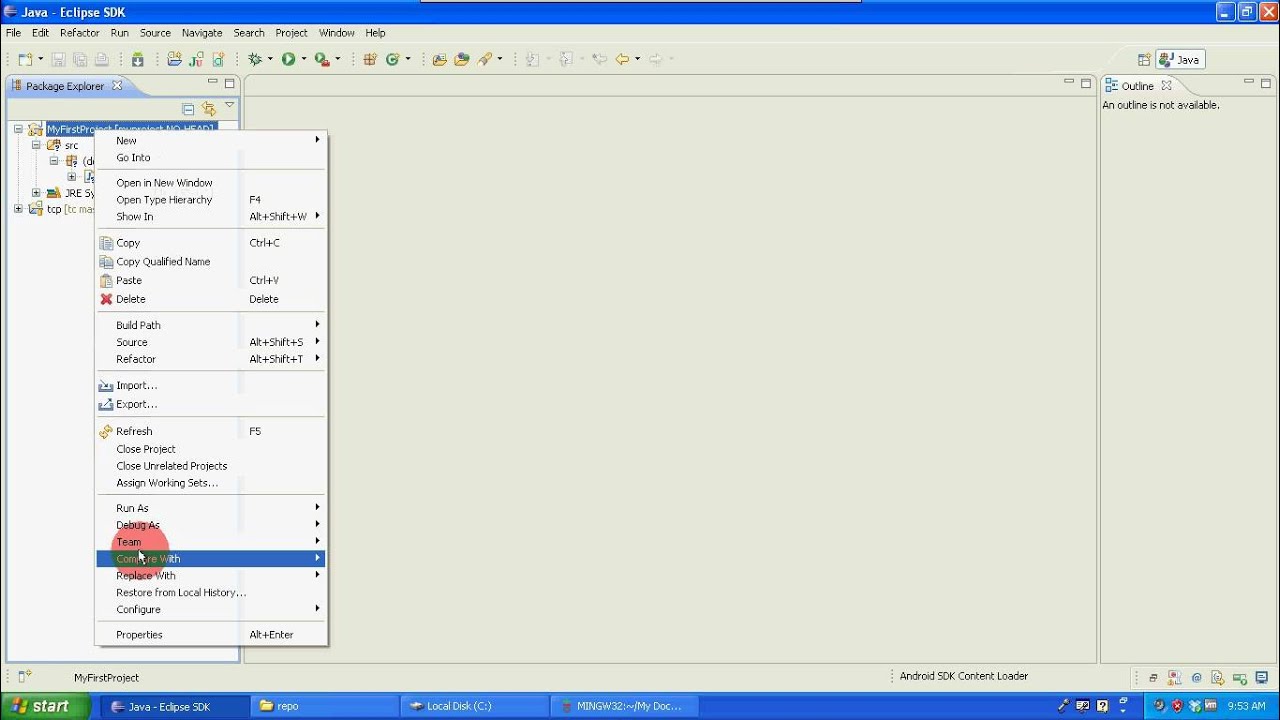The image size is (1280, 720).
Task: Click the yellow Back navigation arrow
Action: (x=622, y=60)
